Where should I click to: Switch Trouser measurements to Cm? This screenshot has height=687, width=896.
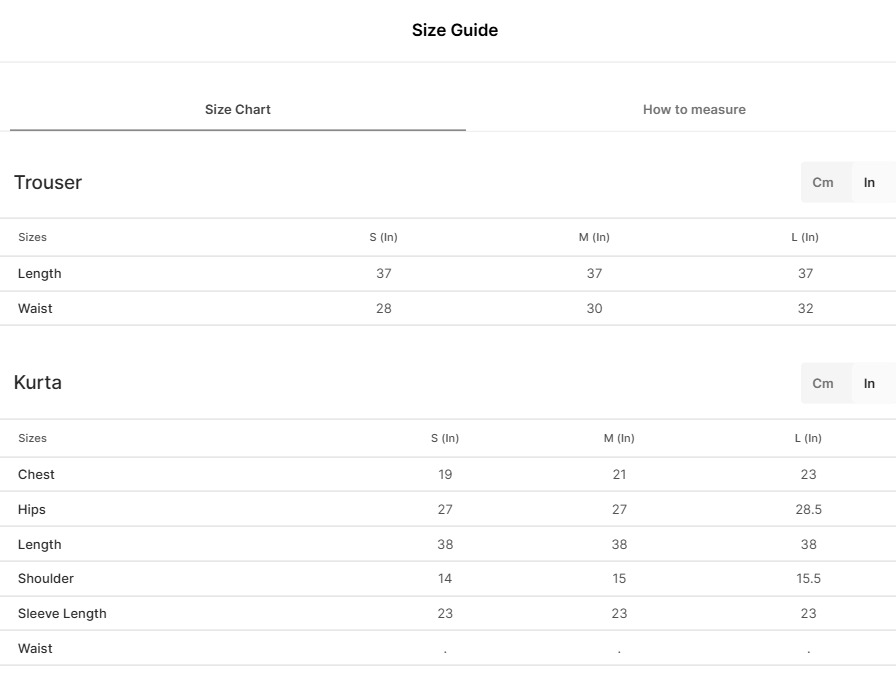[823, 182]
